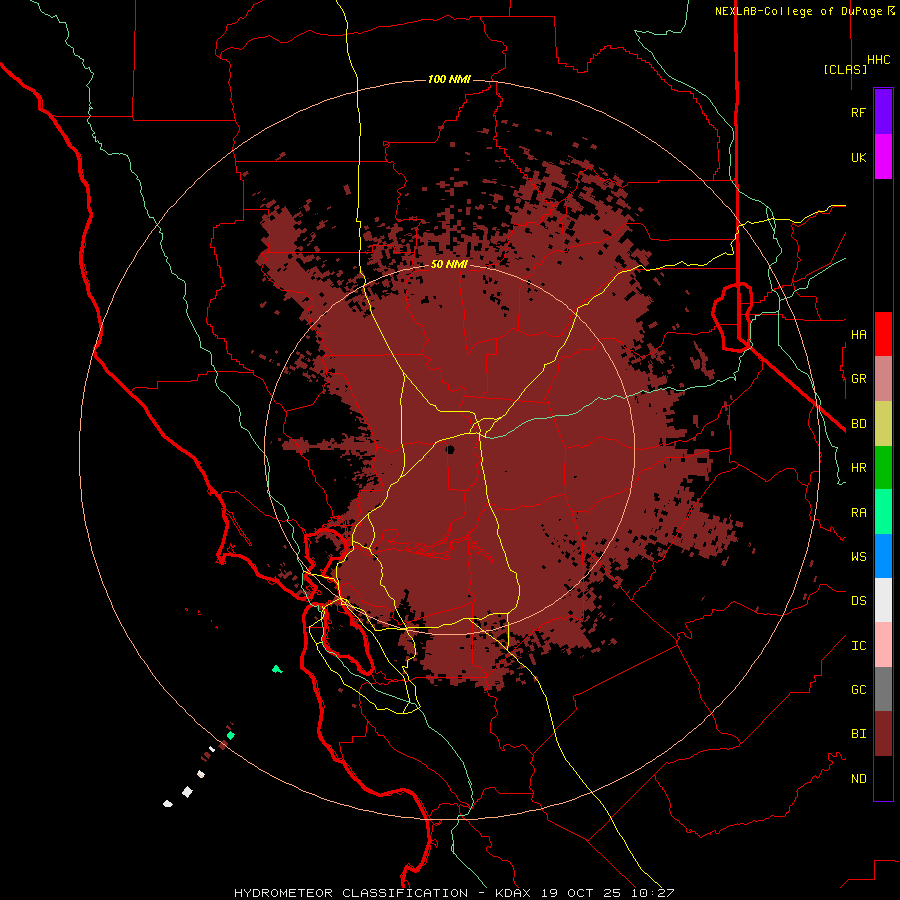This screenshot has width=900, height=900.
Task: Click the UK legend label
Action: pyautogui.click(x=858, y=157)
